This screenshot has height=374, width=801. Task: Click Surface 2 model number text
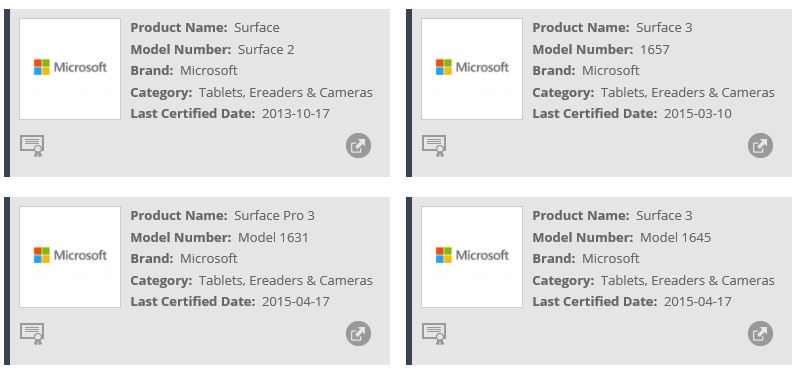pos(266,50)
